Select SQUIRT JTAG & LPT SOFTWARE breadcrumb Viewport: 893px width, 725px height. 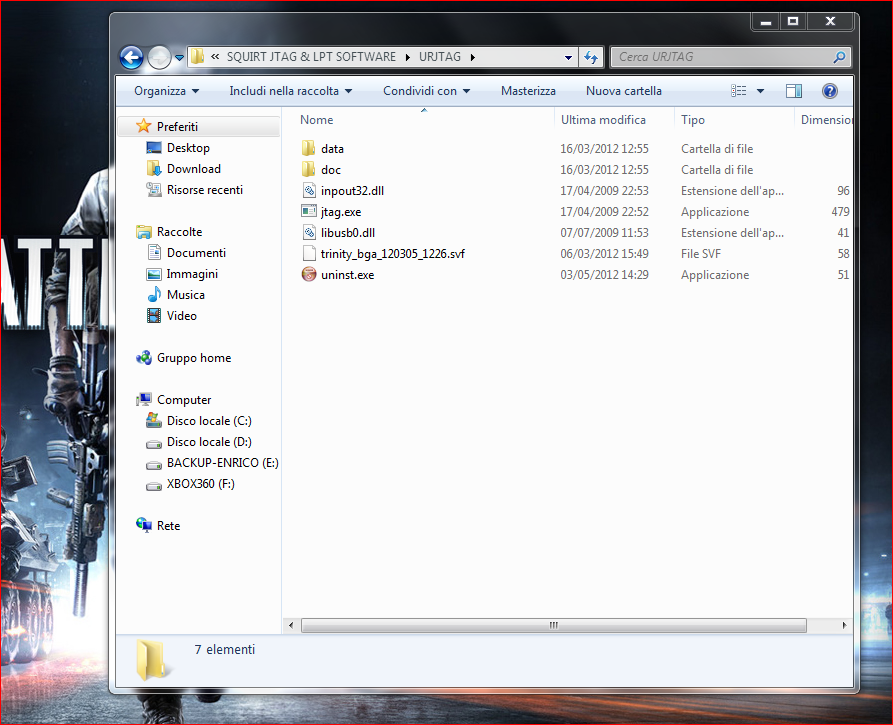(x=311, y=57)
